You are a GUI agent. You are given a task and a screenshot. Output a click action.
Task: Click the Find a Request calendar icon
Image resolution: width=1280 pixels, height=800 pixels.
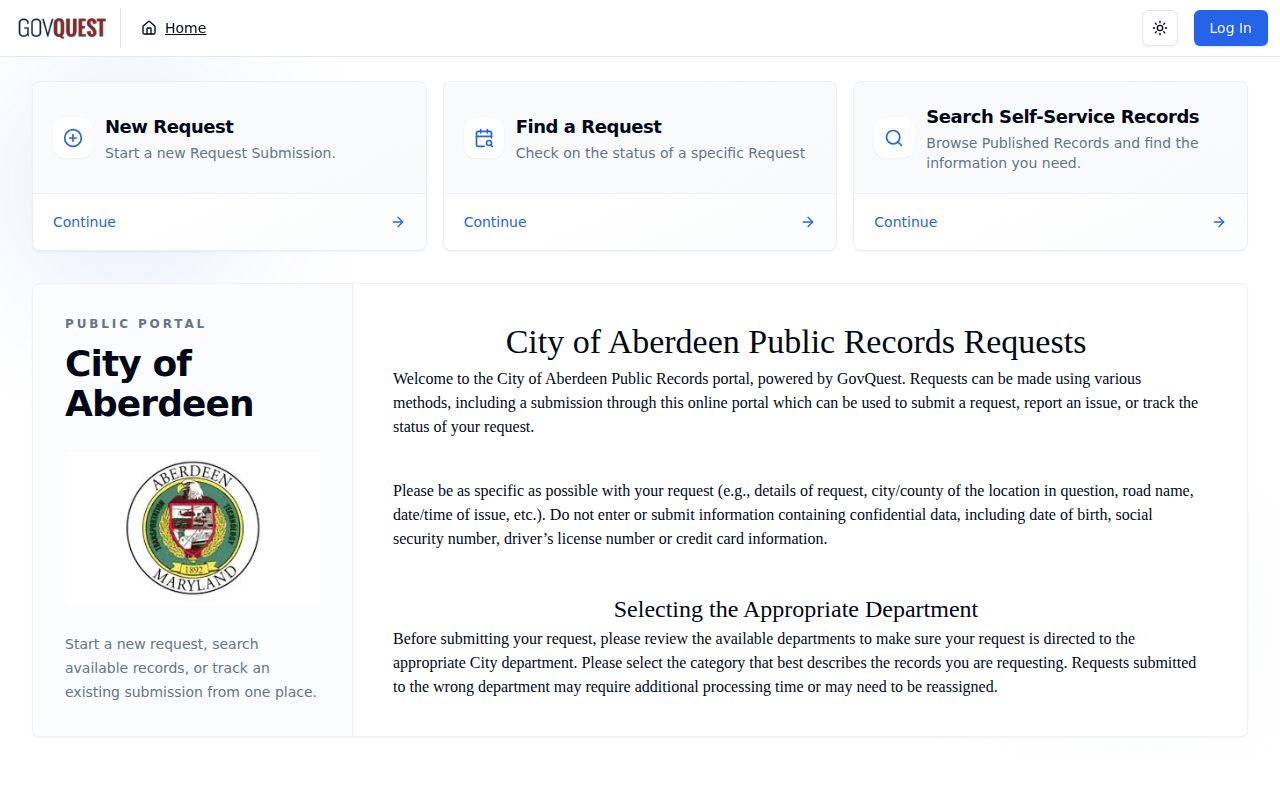tap(484, 138)
